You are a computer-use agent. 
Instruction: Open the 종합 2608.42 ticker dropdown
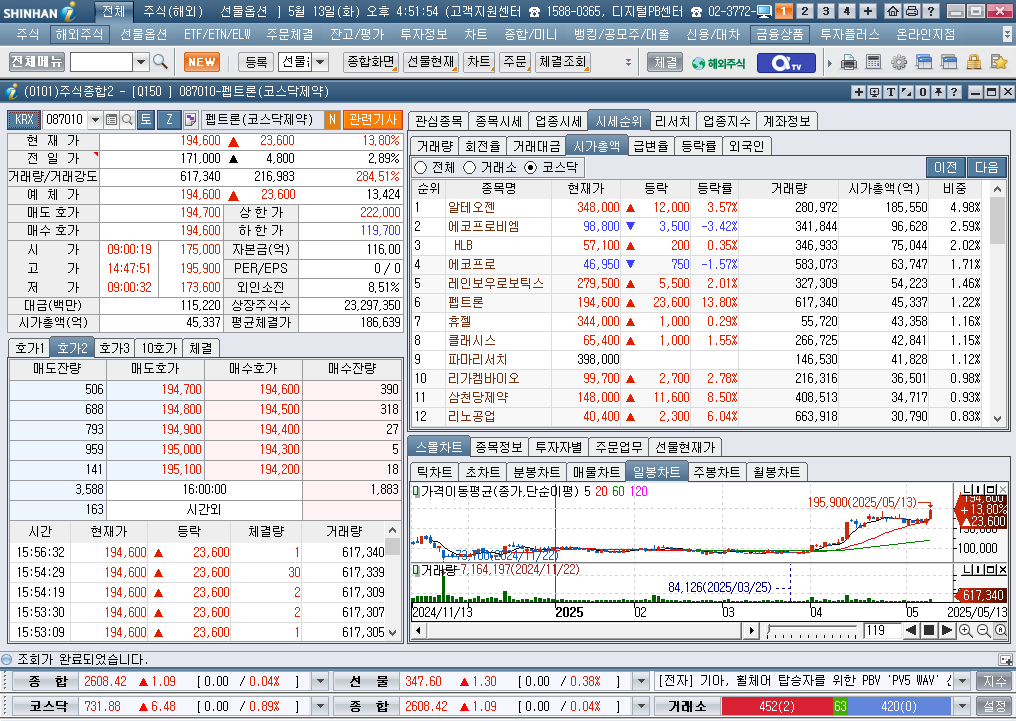point(320,681)
